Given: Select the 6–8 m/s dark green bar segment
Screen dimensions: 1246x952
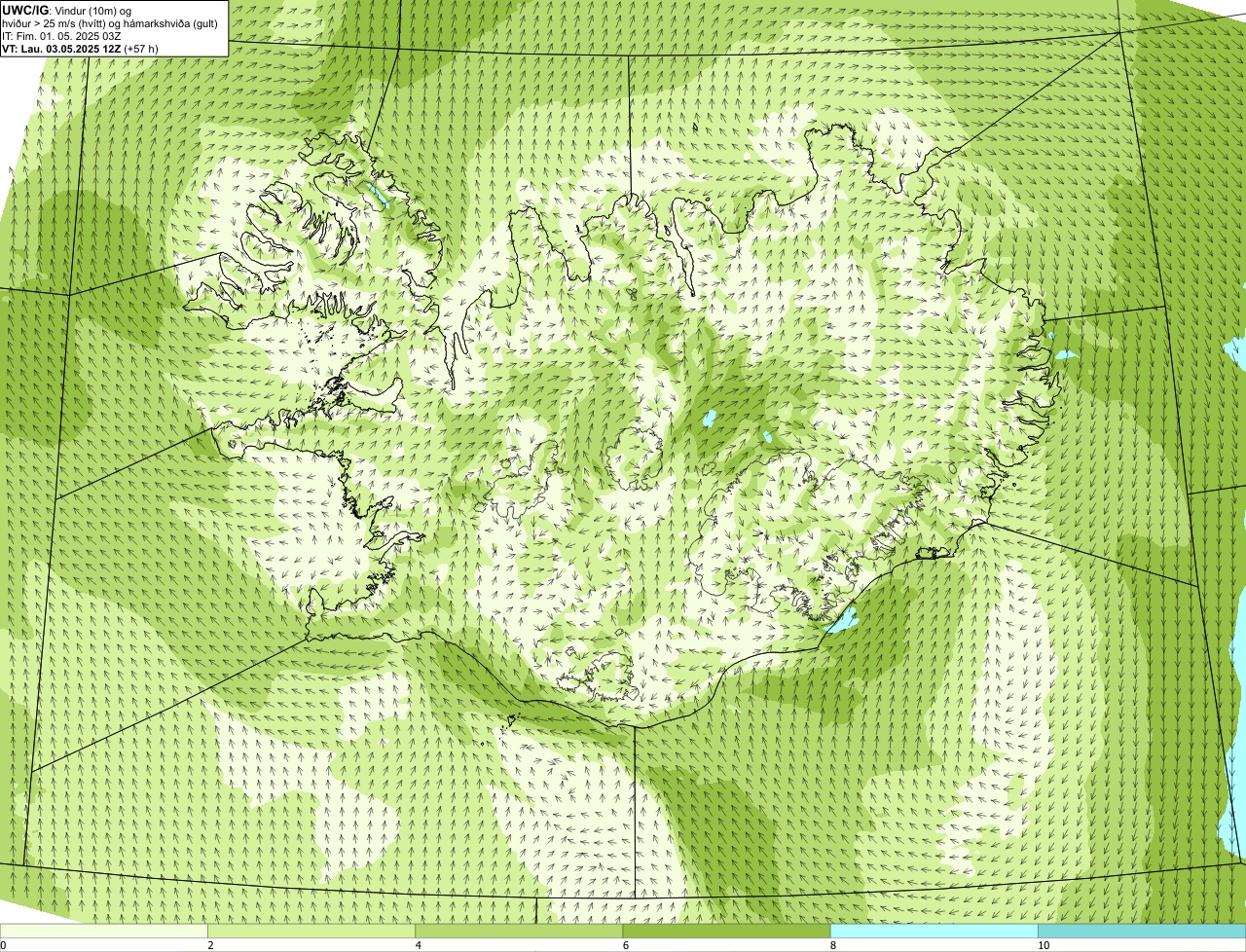Looking at the screenshot, I should (726, 932).
